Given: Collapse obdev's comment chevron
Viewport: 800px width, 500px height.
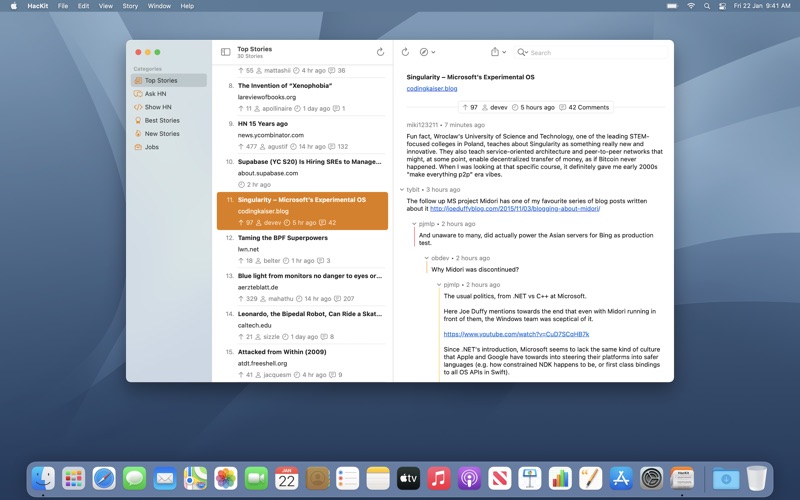Looking at the screenshot, I should pyautogui.click(x=426, y=258).
